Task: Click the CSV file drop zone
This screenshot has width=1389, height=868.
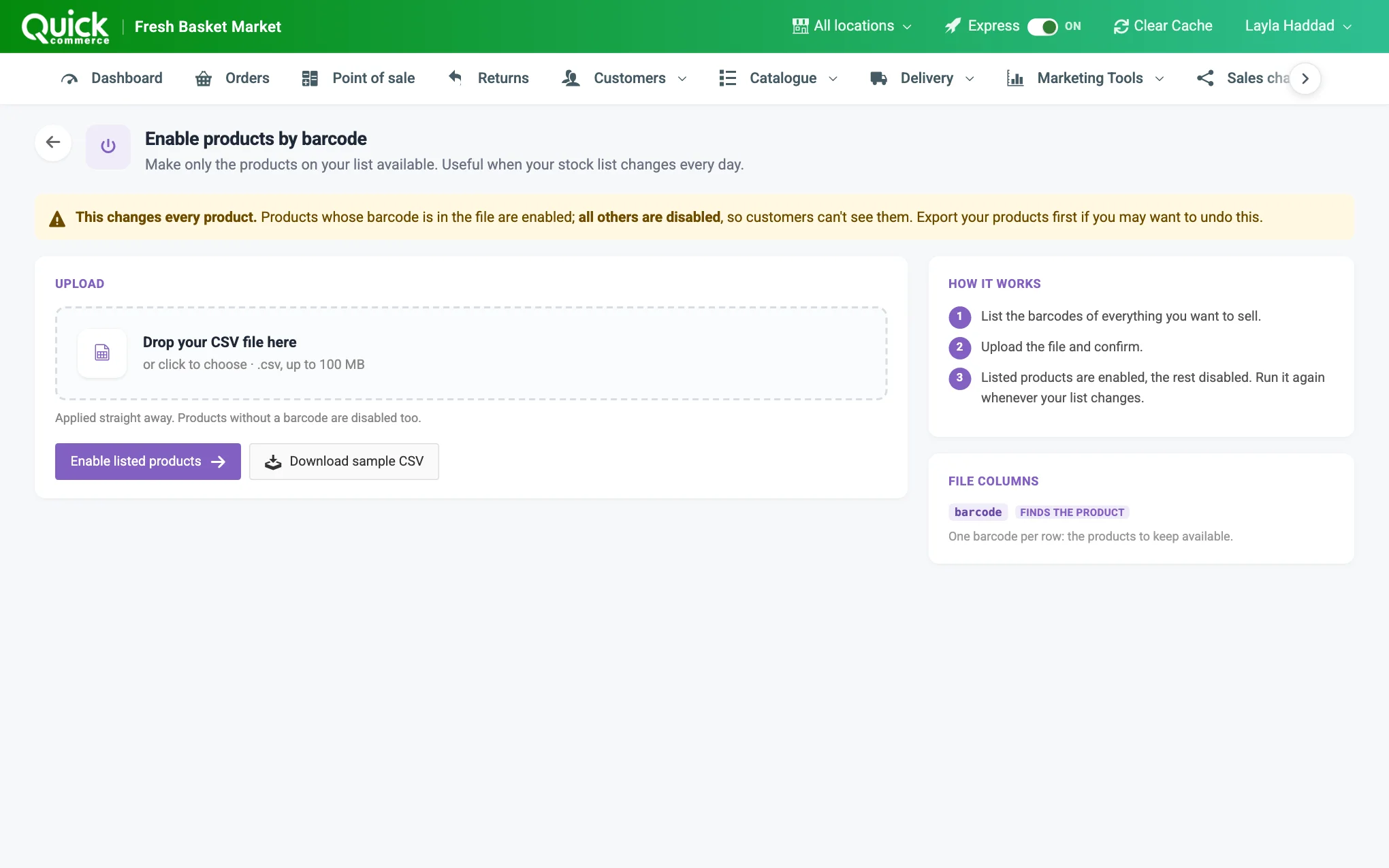Action: click(471, 353)
